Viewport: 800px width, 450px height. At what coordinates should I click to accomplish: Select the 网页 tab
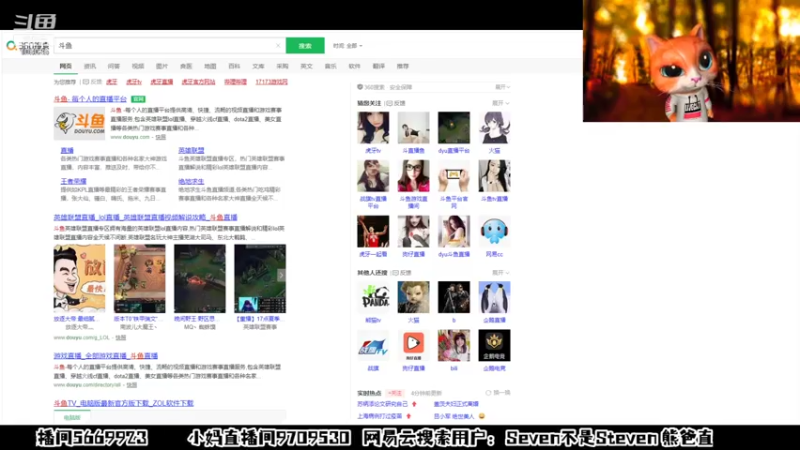tap(66, 66)
